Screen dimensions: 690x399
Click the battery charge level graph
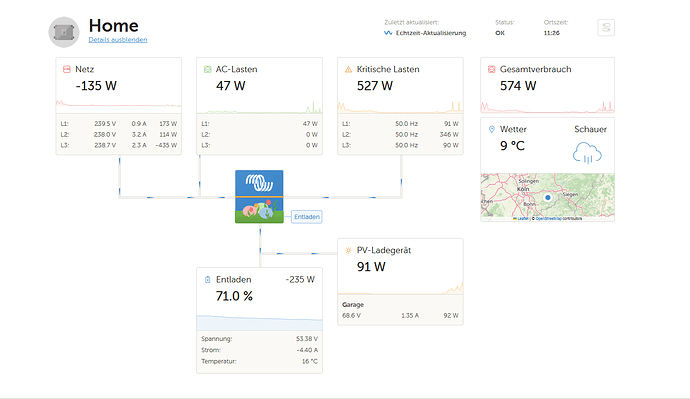click(259, 322)
